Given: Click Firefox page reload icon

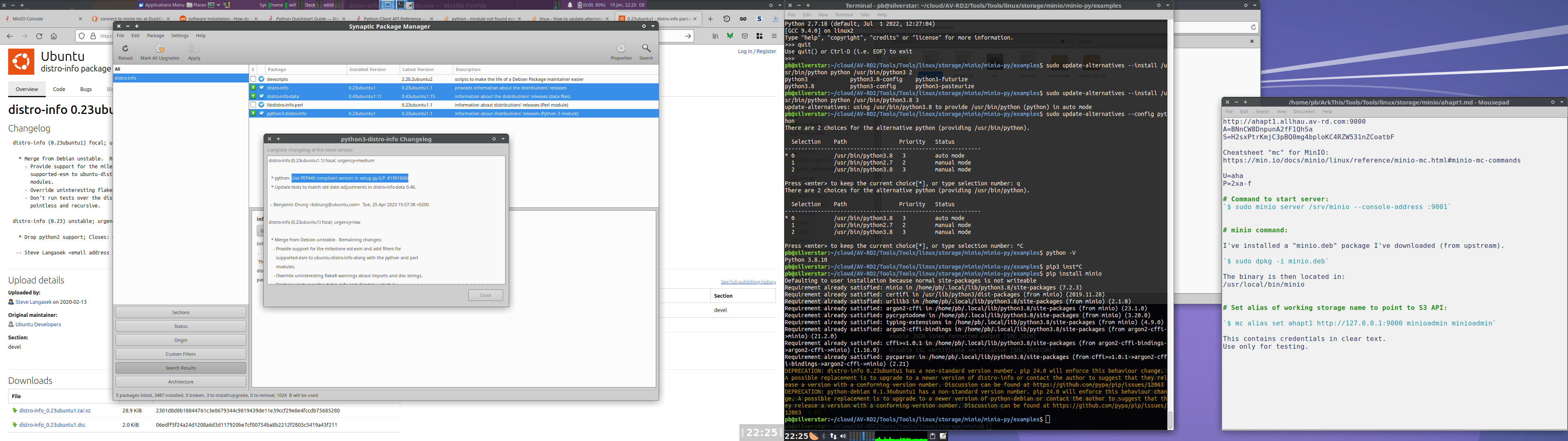Looking at the screenshot, I should point(39,37).
